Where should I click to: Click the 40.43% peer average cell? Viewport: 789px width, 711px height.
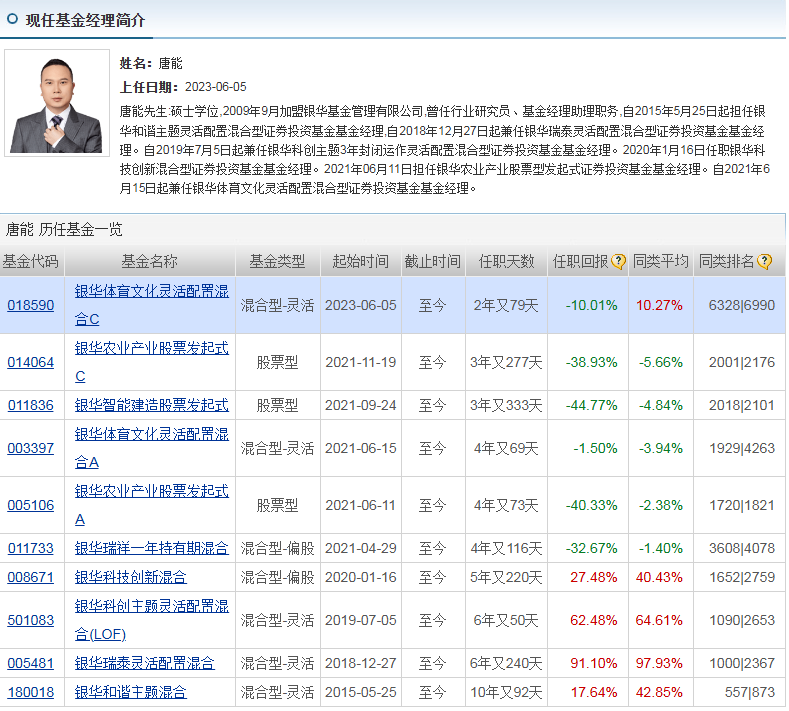(x=659, y=577)
